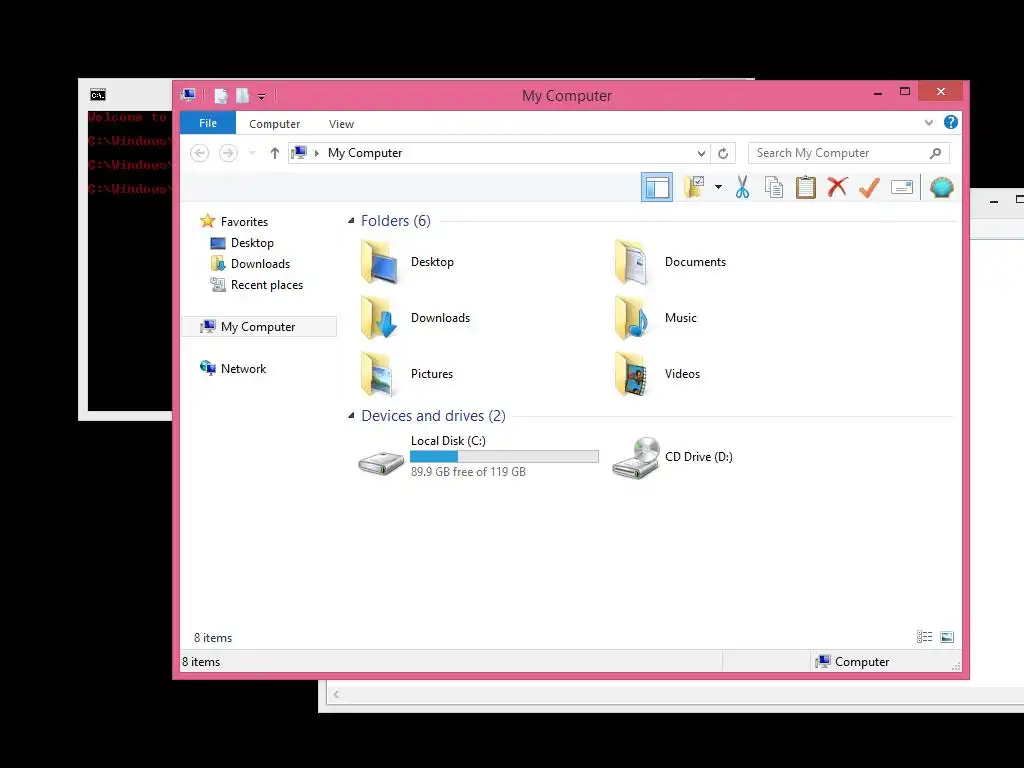Open the Properties quick access icon
The width and height of the screenshot is (1024, 768).
pos(221,96)
